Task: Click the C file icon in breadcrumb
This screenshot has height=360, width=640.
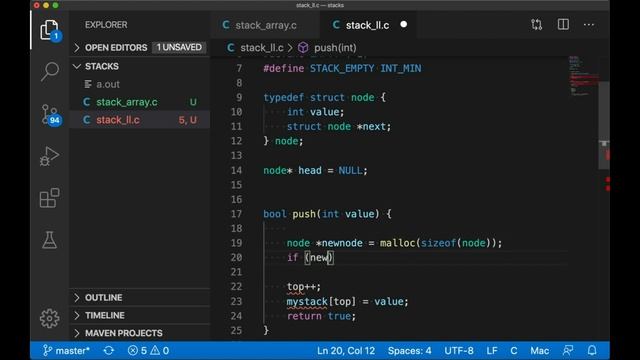Action: pos(231,48)
